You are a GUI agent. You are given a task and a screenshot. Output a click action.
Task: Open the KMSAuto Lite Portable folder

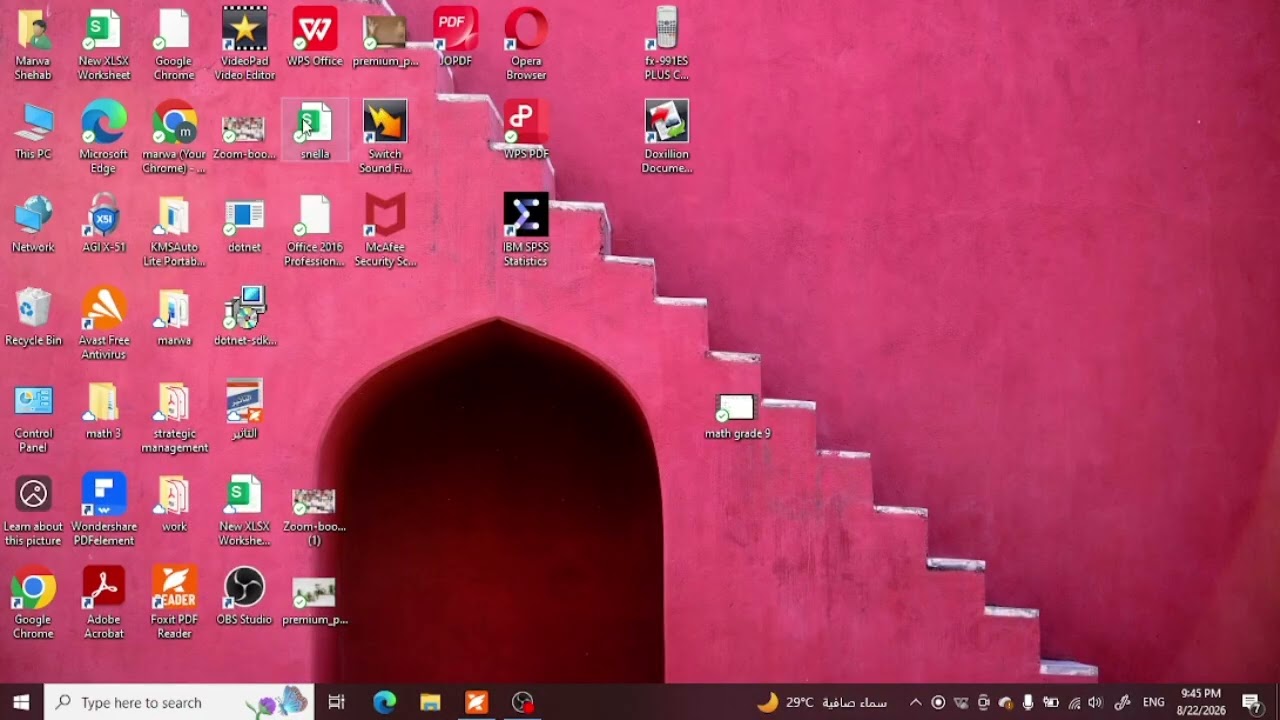174,231
